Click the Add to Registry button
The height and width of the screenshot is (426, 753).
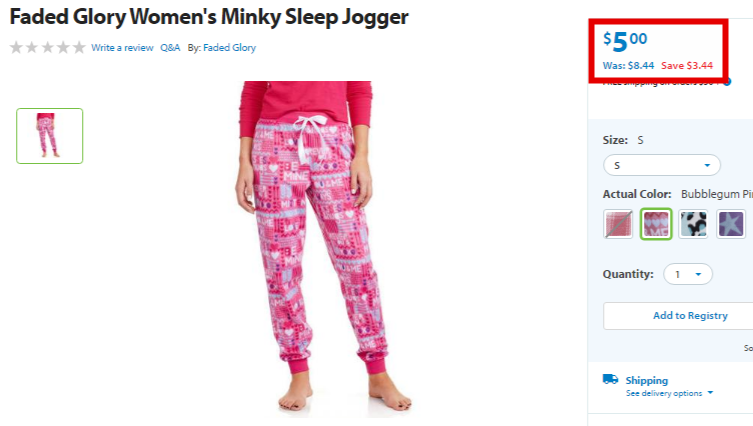(690, 316)
